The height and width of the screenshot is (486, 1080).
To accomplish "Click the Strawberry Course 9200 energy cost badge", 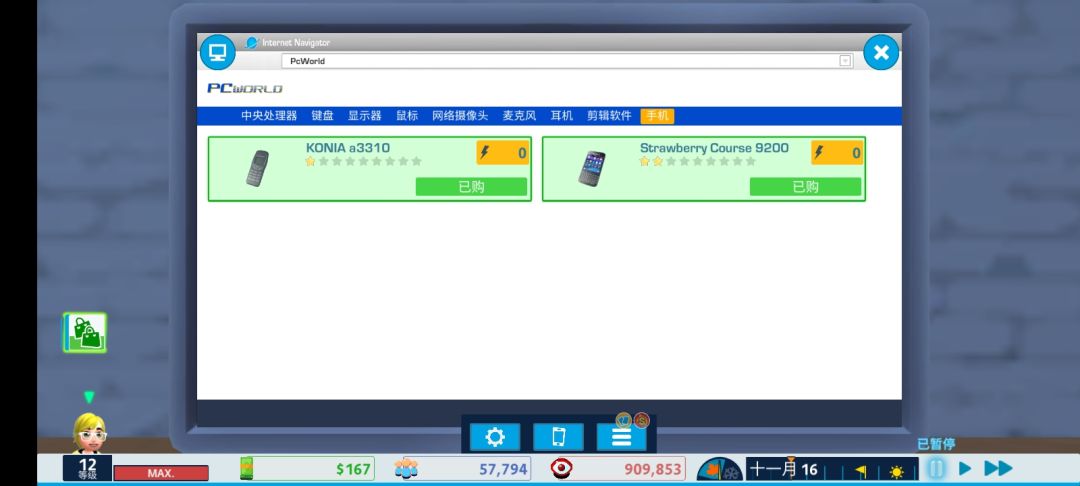I will (837, 153).
